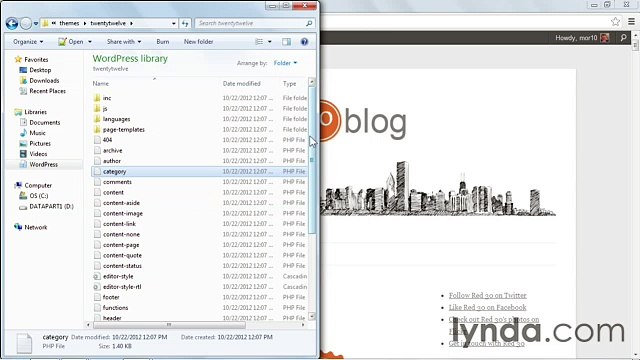Click the Back arrow in Explorer

(x=12, y=24)
